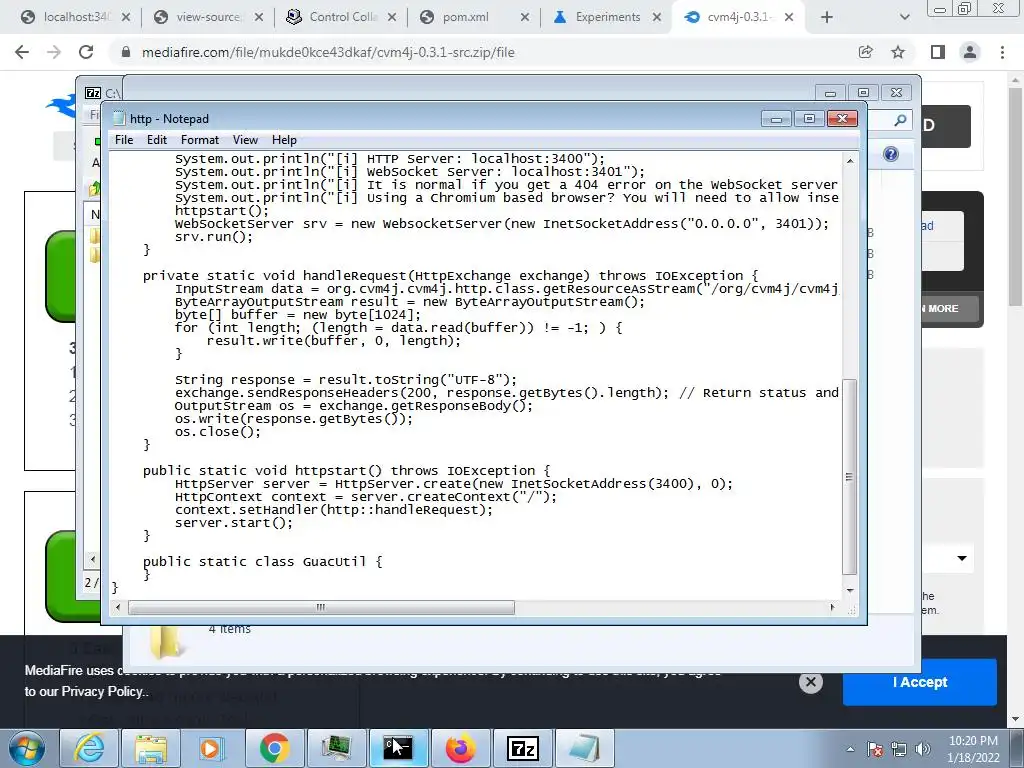
Task: Open Notepad Help menu
Action: (x=284, y=140)
